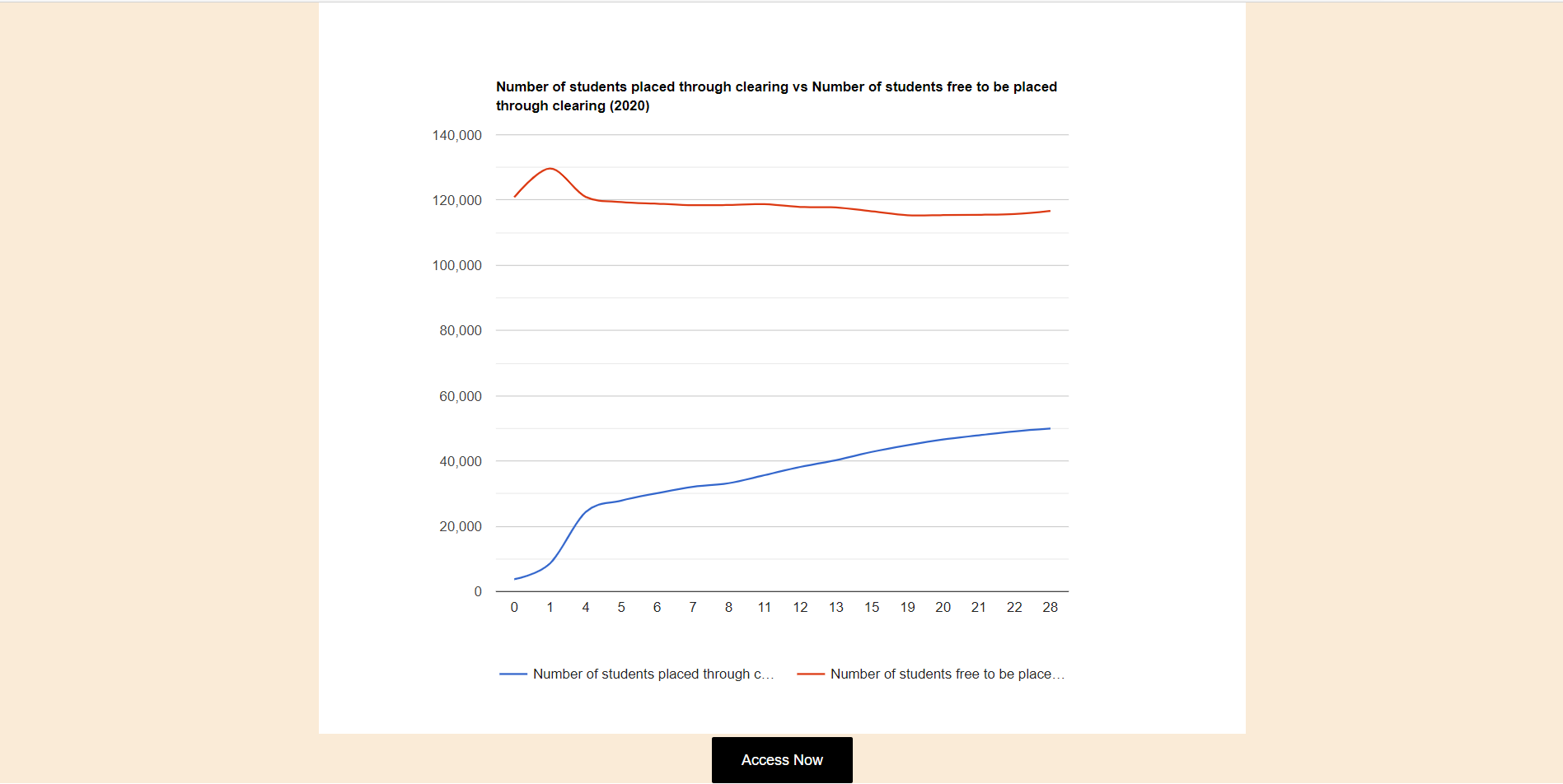Click the blue line endpoint at day 28
1563x784 pixels.
tap(1050, 428)
